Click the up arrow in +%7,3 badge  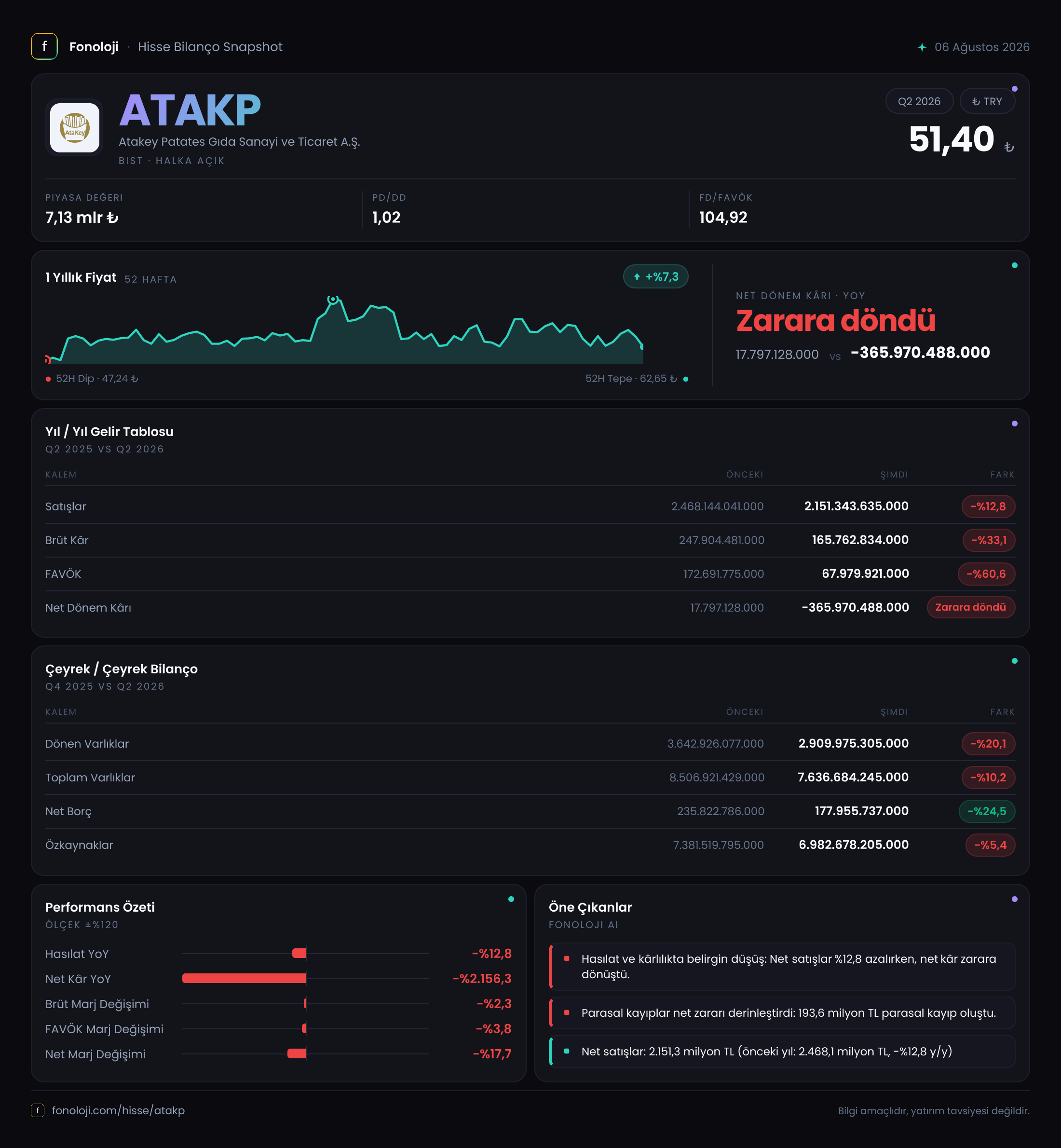coord(637,277)
